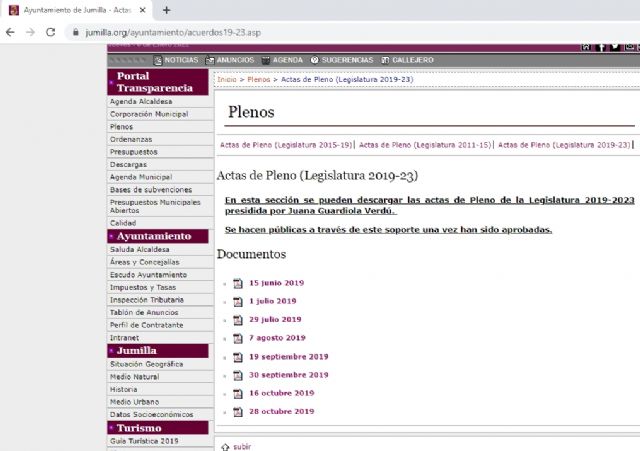The width and height of the screenshot is (640, 451).
Task: Open Callejero from the top bar
Action: [x=412, y=60]
